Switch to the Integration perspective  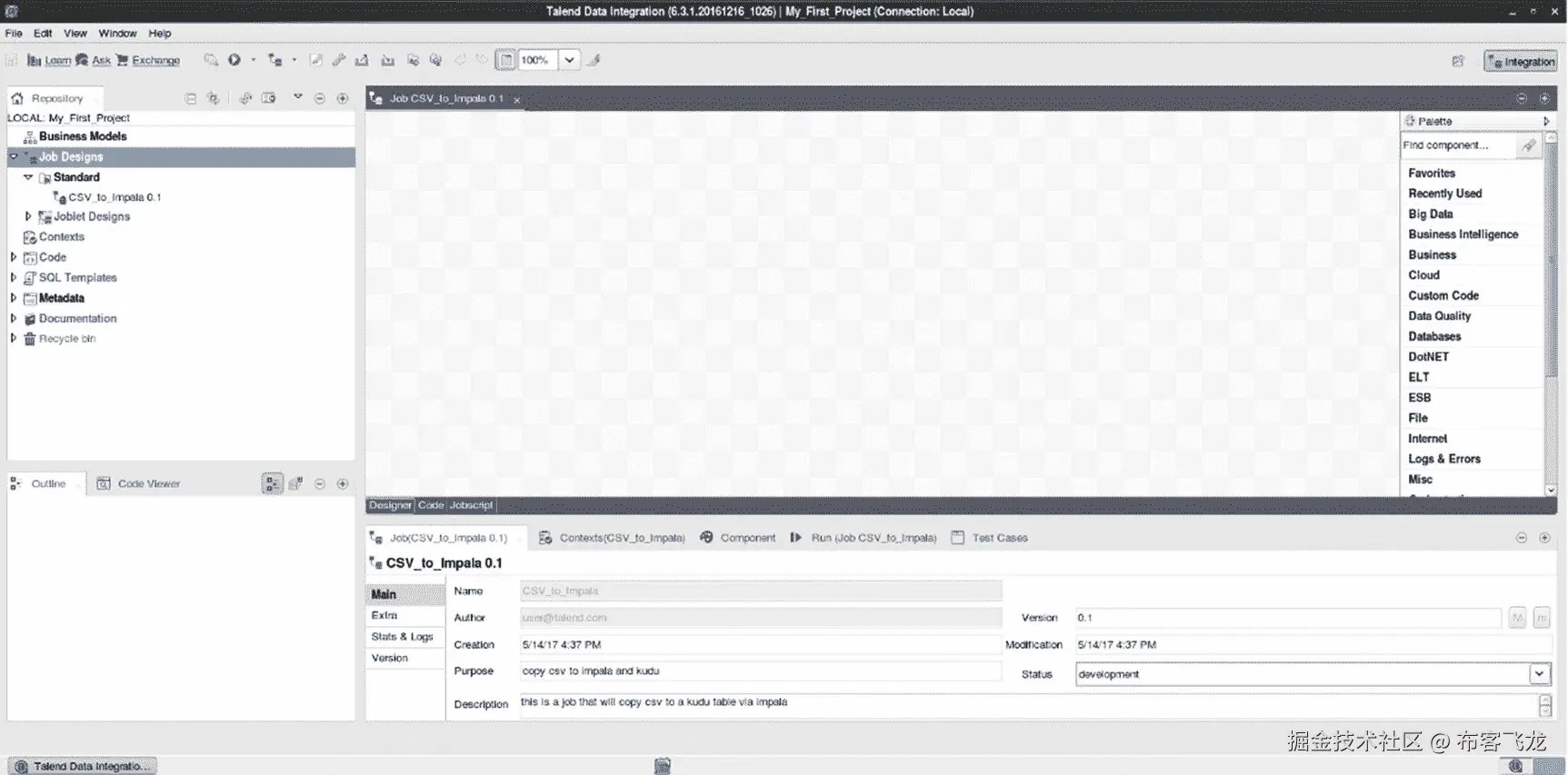[1521, 62]
